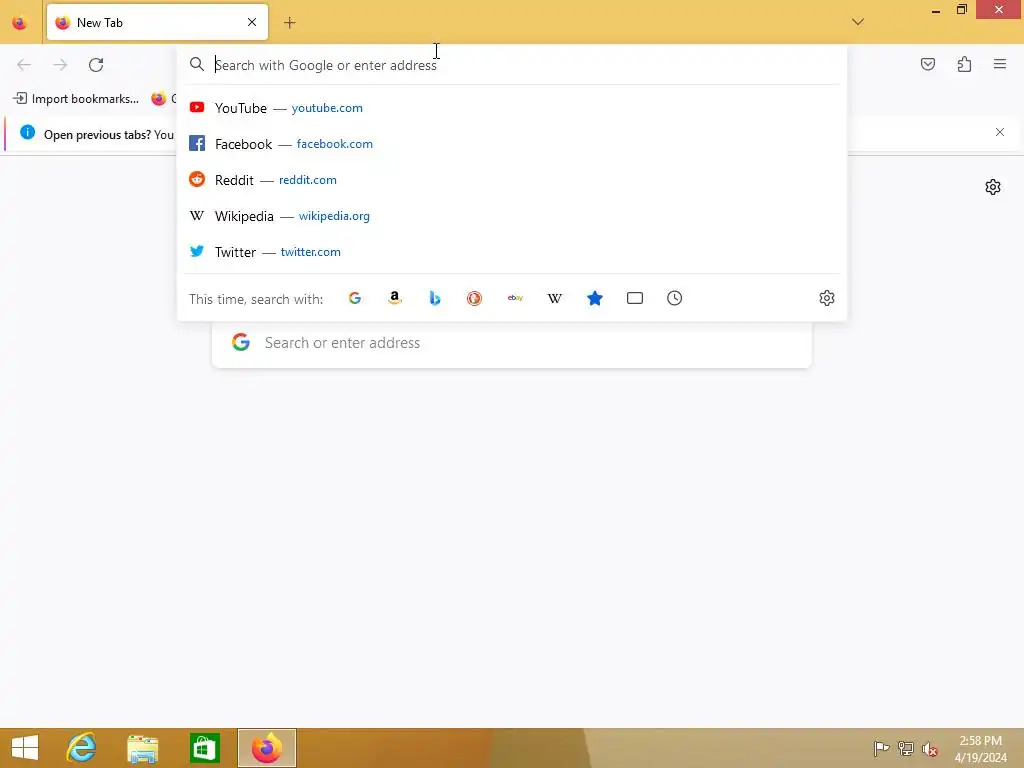Select the YouTube suggestion
The height and width of the screenshot is (768, 1024).
coord(512,108)
